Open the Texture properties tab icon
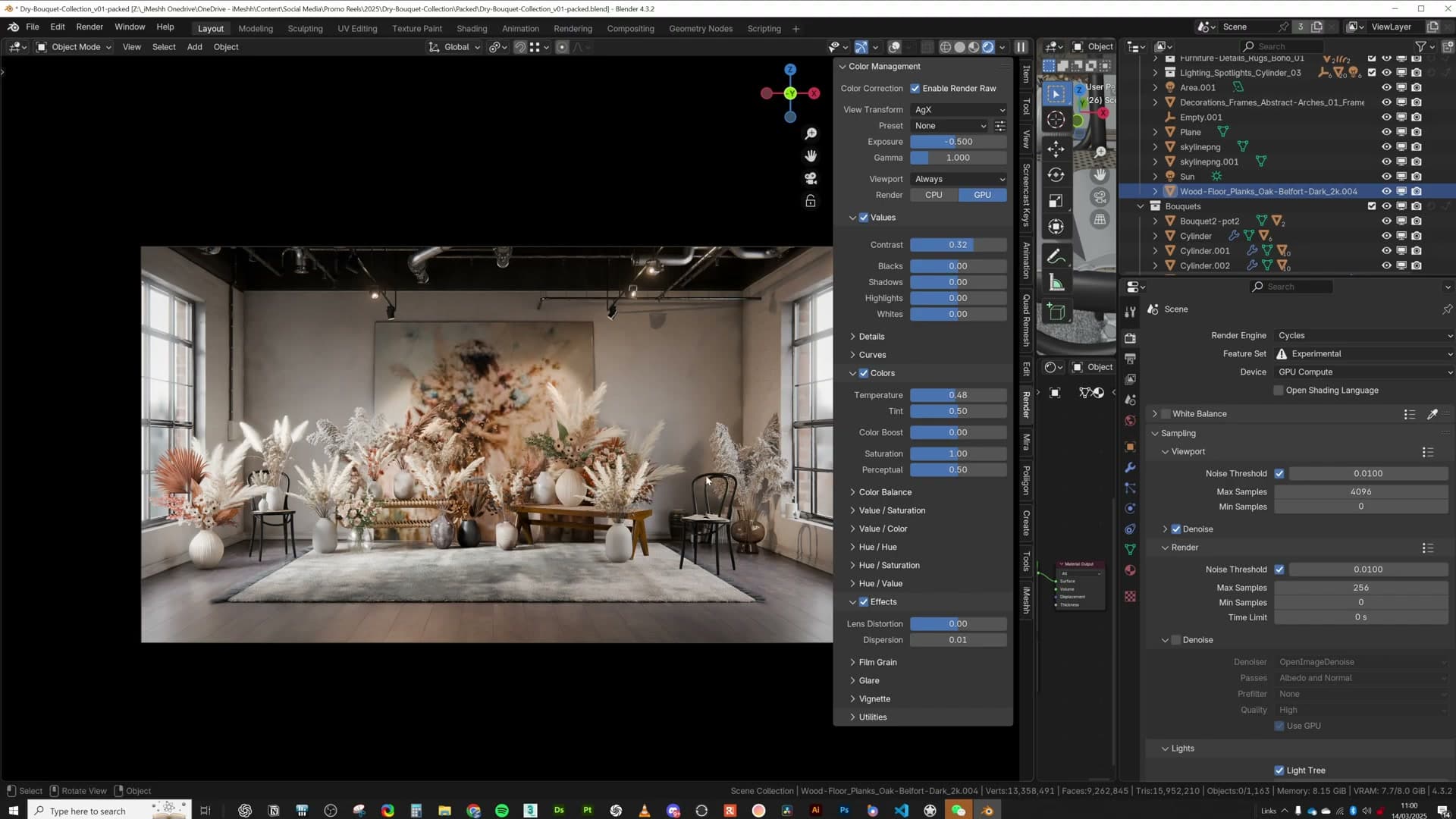 coord(1130,597)
